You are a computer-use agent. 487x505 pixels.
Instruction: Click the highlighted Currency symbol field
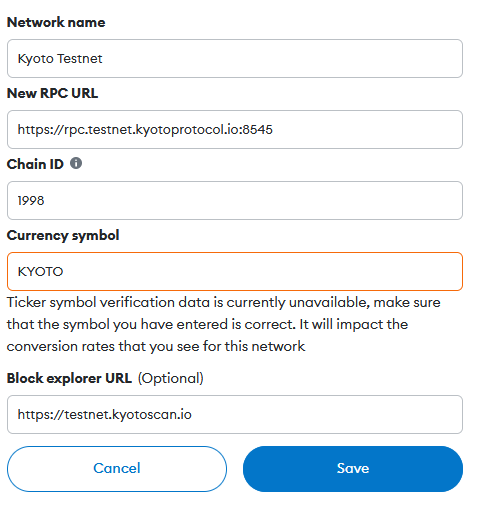(x=235, y=272)
